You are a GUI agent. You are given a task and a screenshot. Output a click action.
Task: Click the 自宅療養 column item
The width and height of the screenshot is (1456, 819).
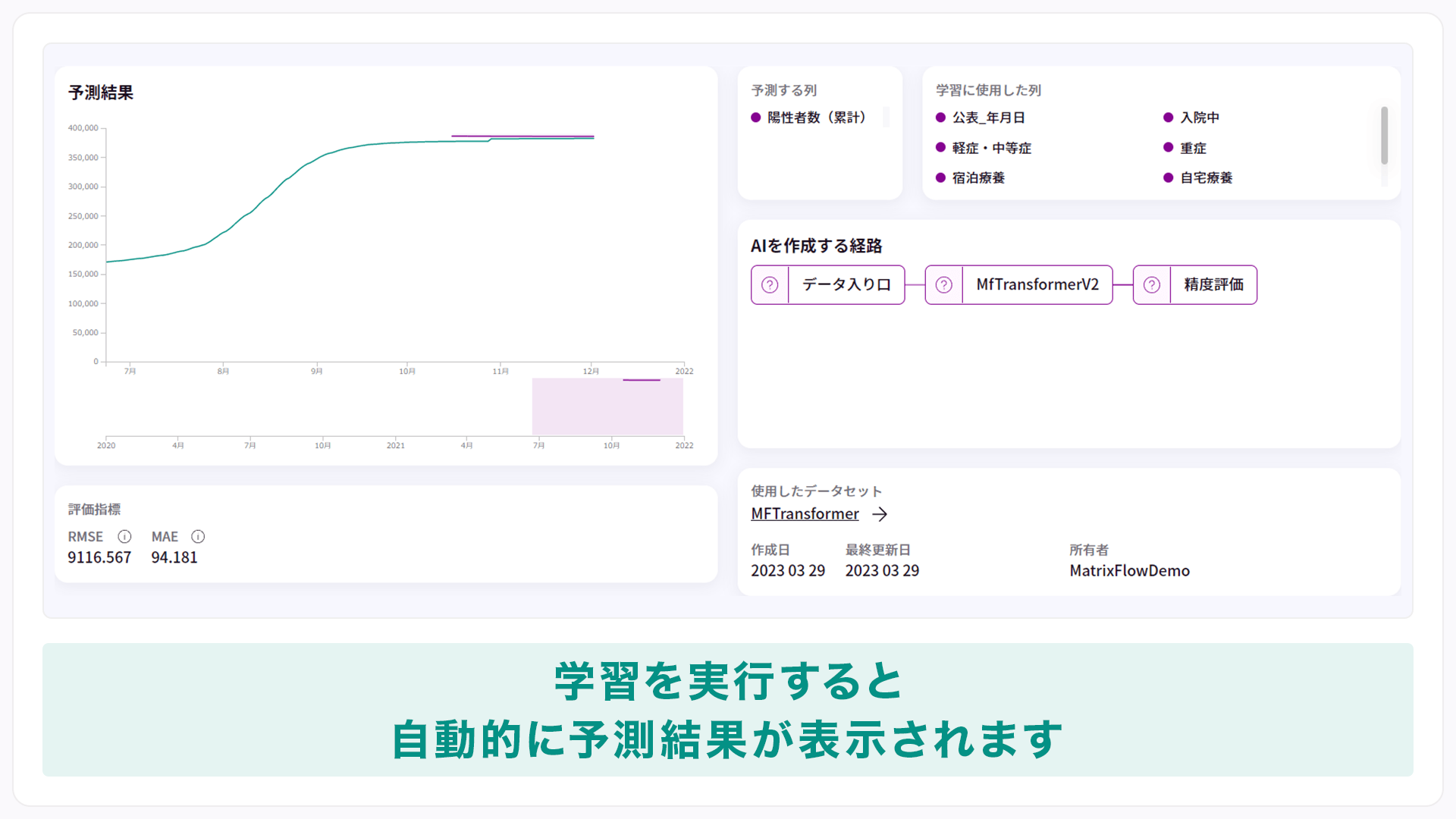click(1206, 177)
